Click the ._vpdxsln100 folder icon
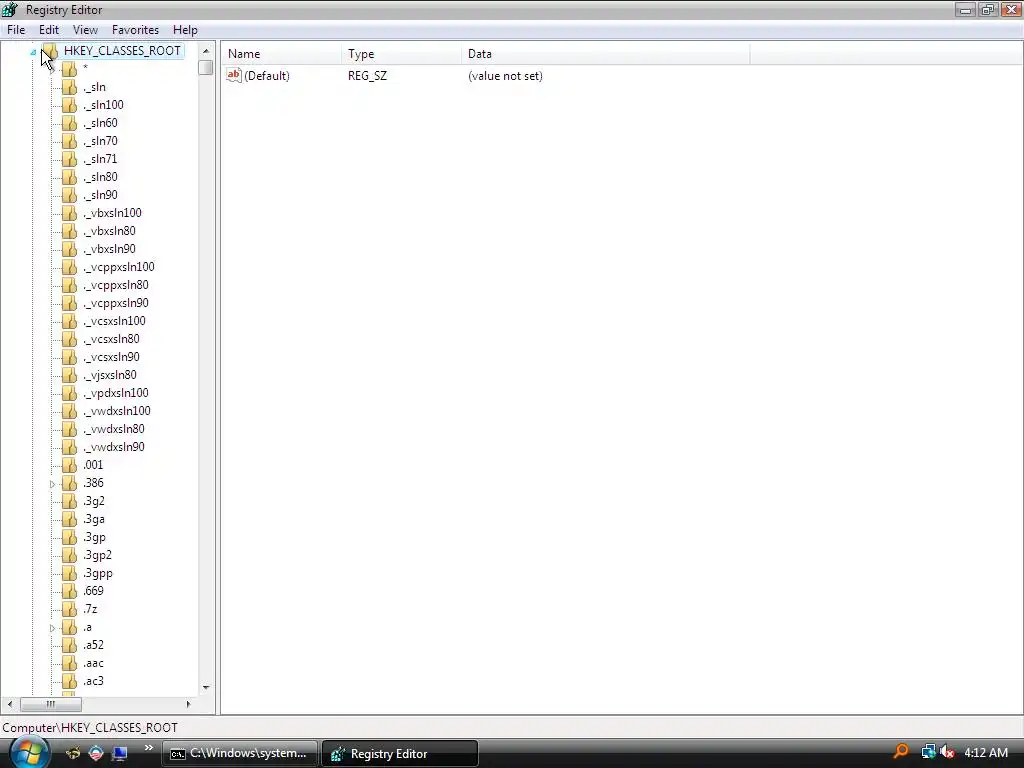 tap(69, 393)
